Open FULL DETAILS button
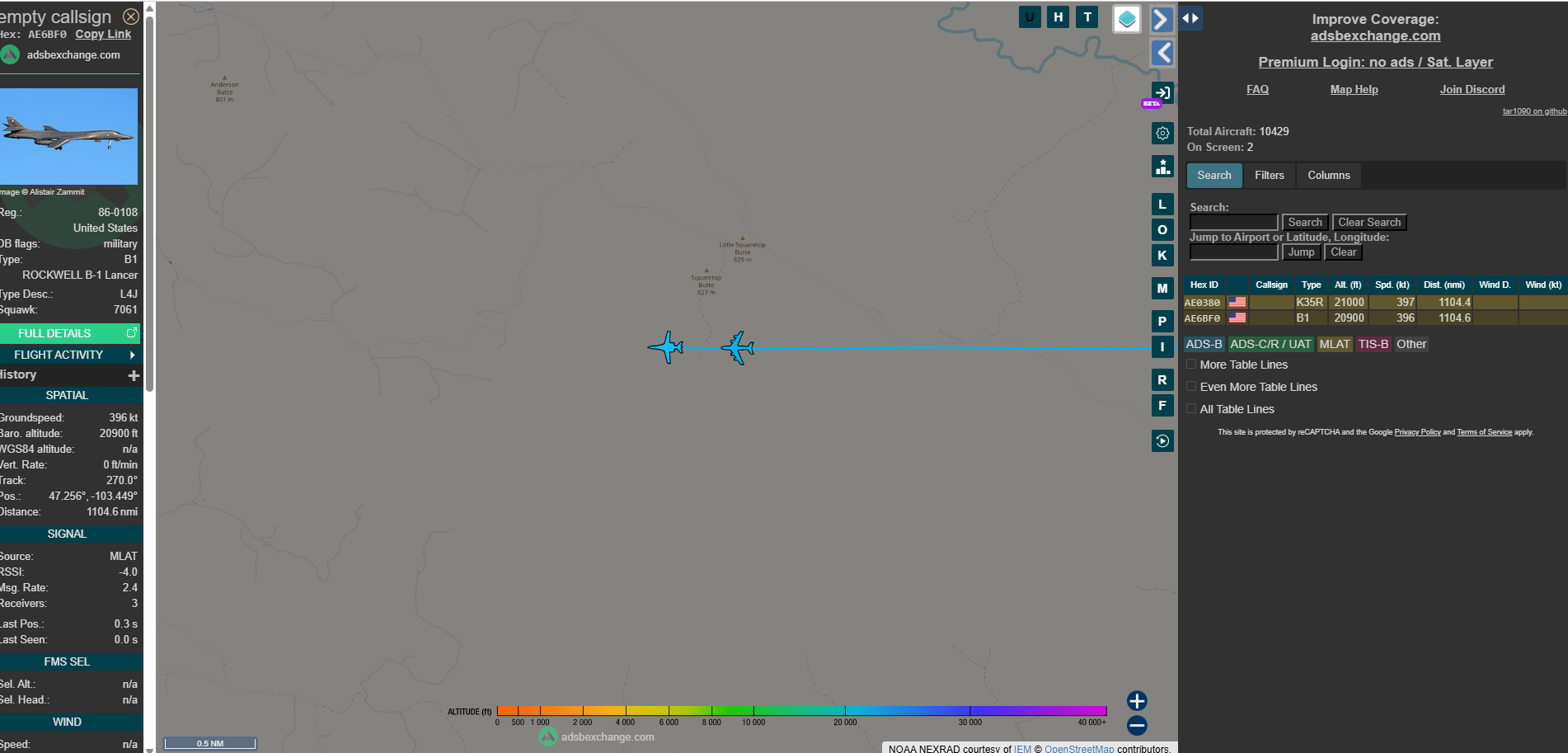 70,333
